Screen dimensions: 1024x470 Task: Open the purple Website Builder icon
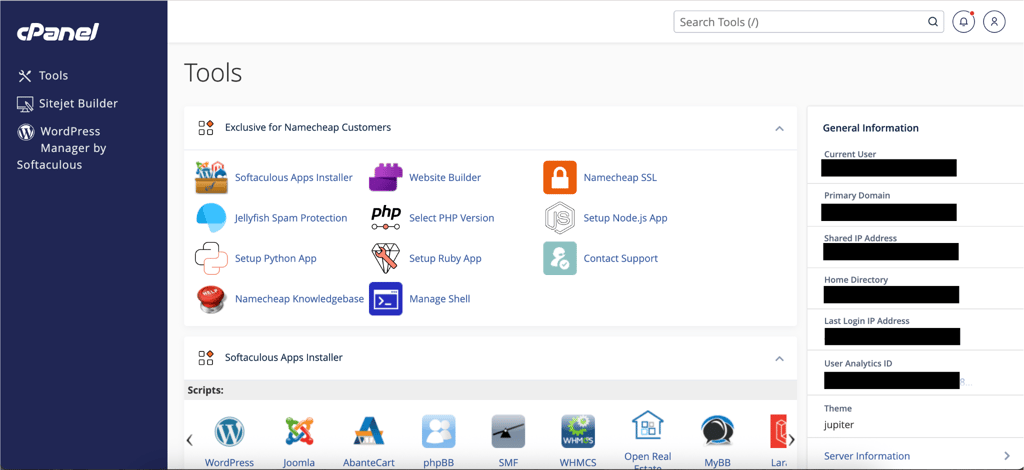pos(385,177)
